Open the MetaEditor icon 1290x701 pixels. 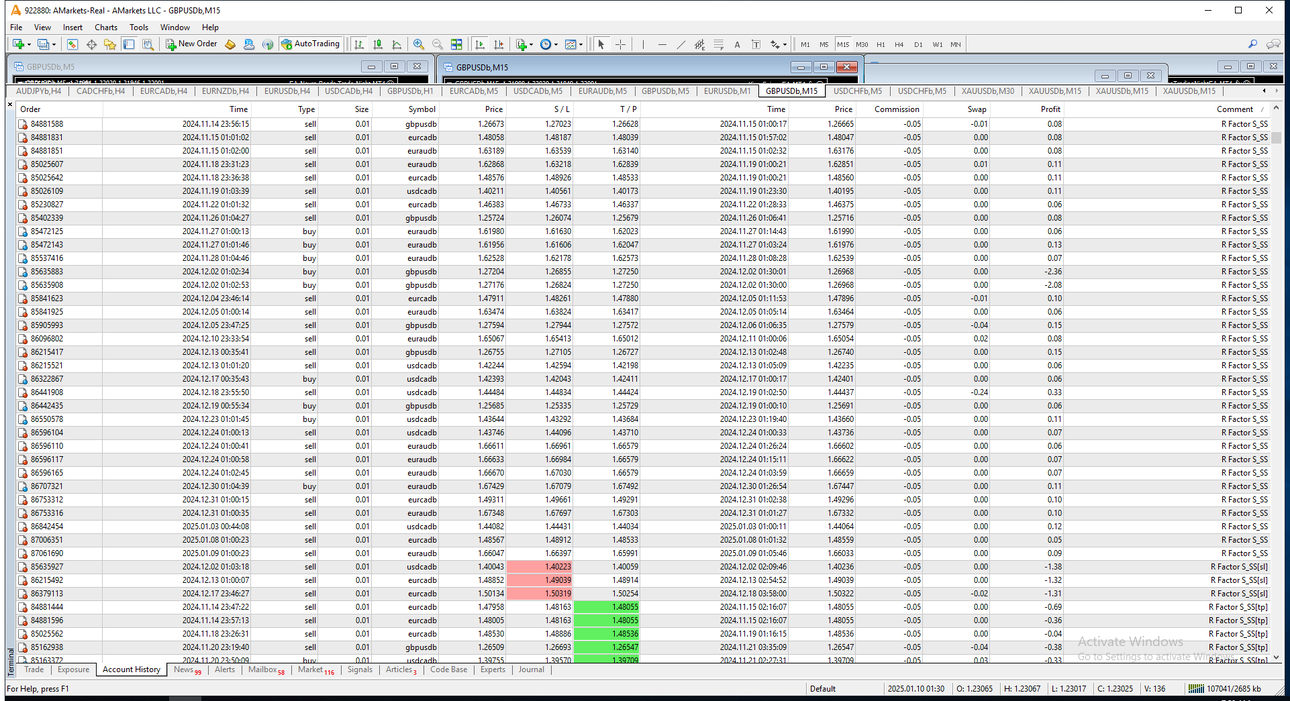(230, 44)
